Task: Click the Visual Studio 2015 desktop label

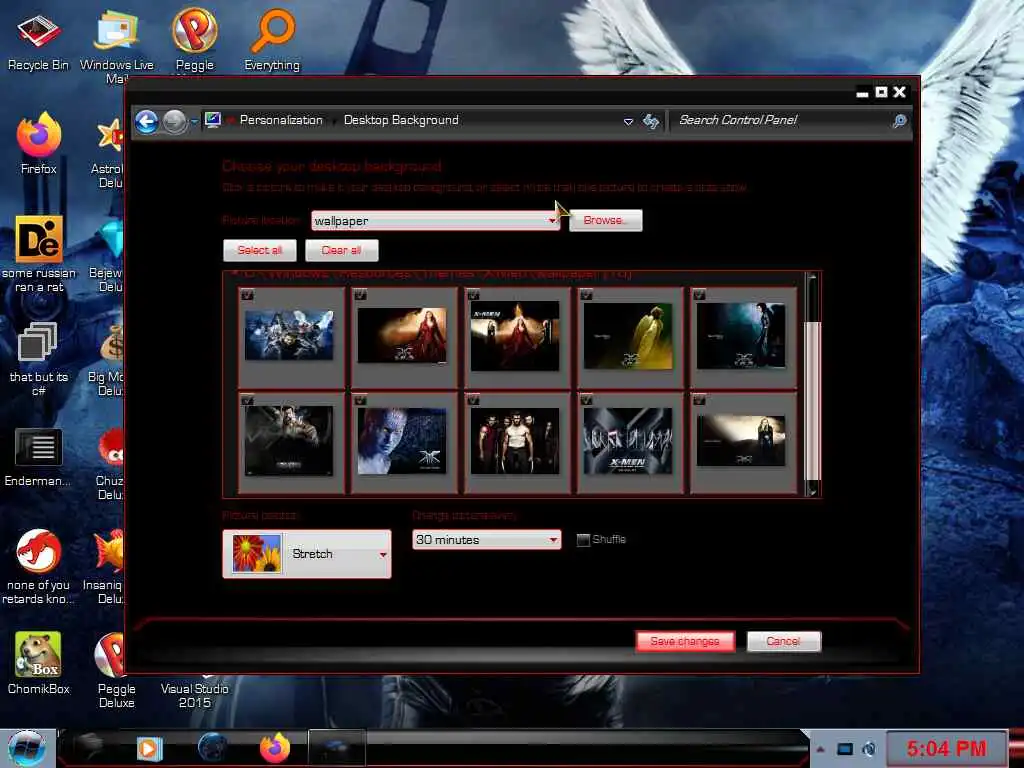Action: point(195,696)
